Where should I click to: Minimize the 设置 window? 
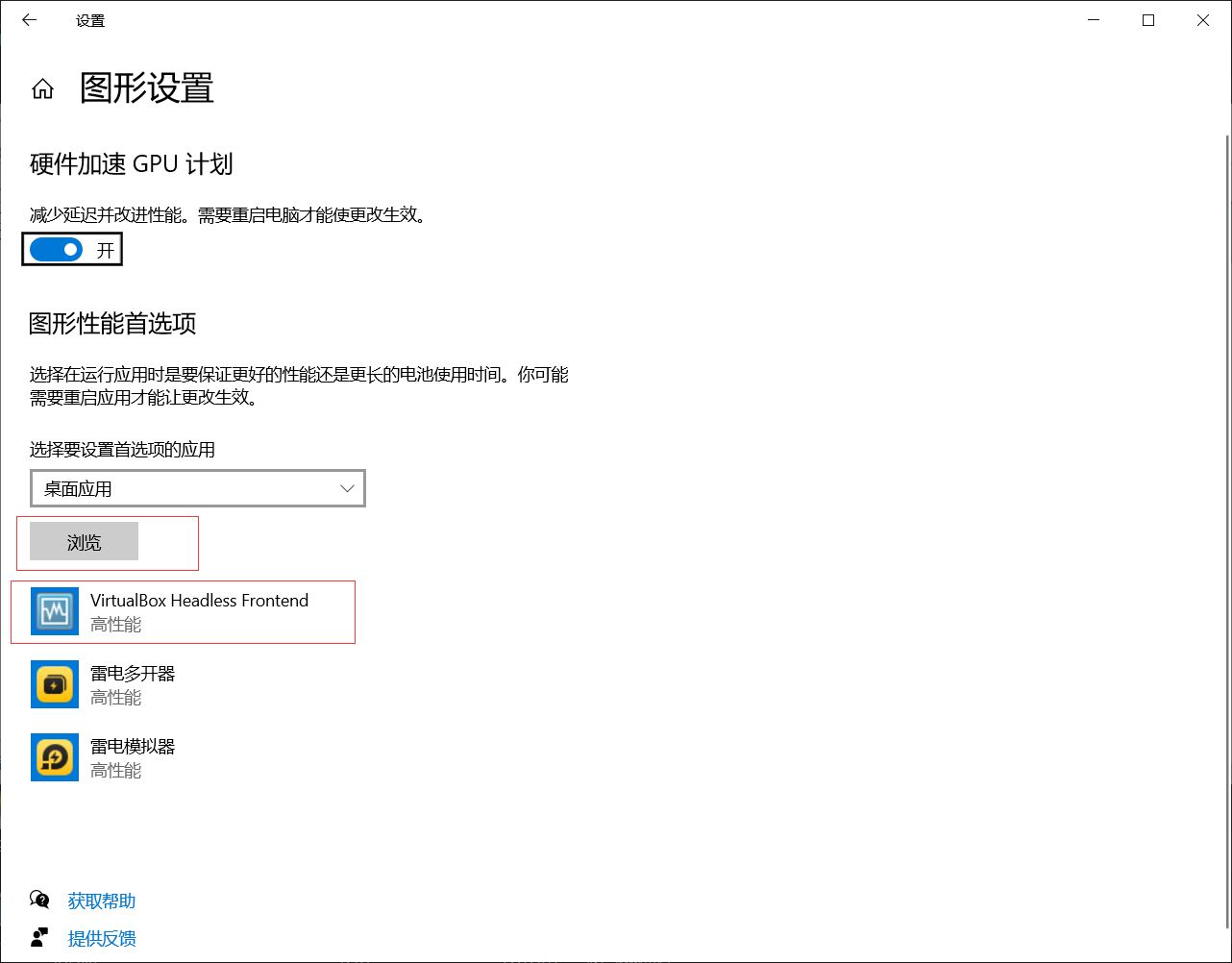[x=1093, y=20]
